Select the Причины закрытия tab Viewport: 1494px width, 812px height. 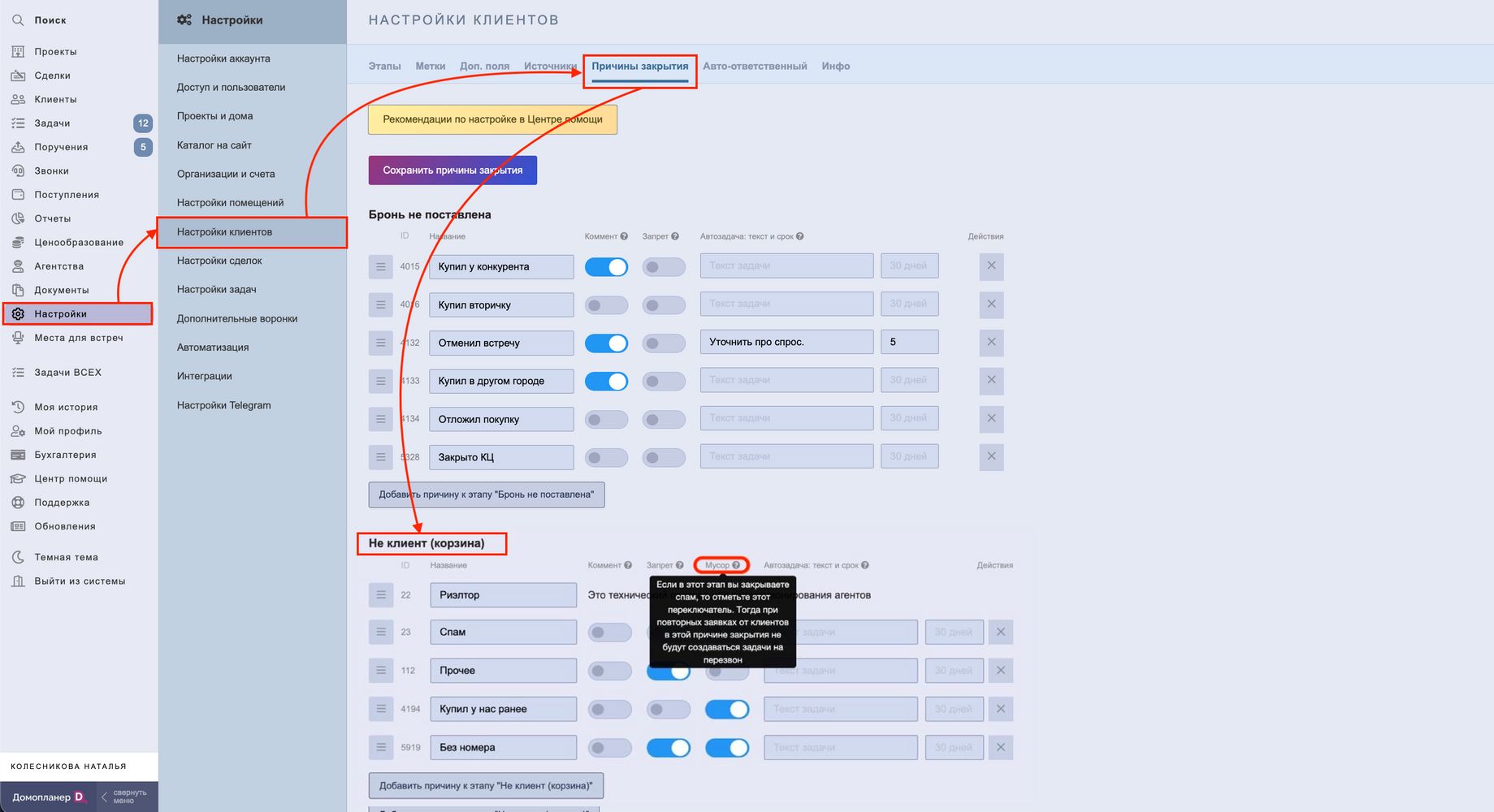(x=640, y=67)
